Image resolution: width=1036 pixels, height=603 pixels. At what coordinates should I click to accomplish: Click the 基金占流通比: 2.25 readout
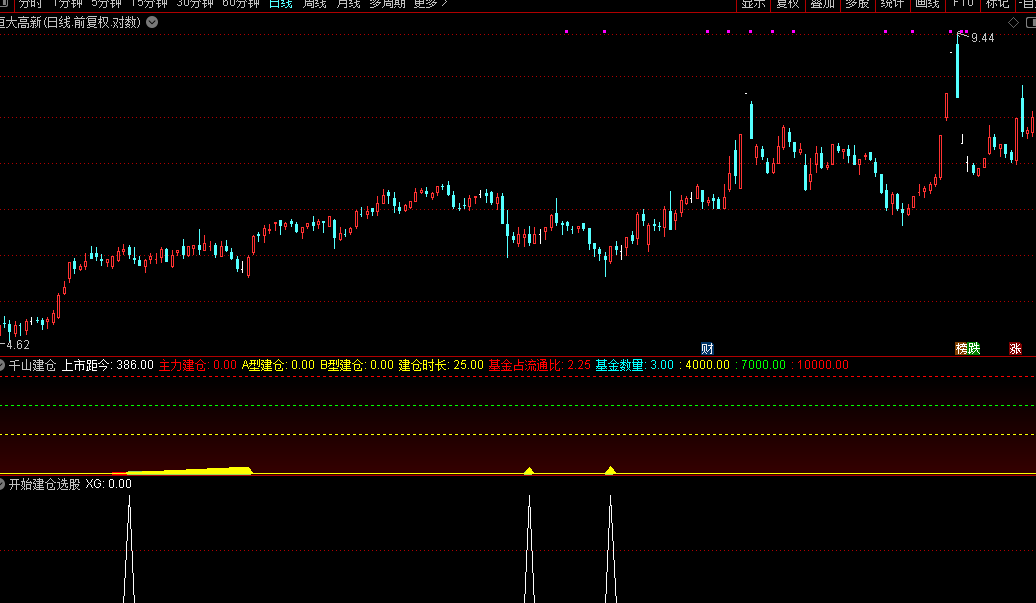coord(540,365)
